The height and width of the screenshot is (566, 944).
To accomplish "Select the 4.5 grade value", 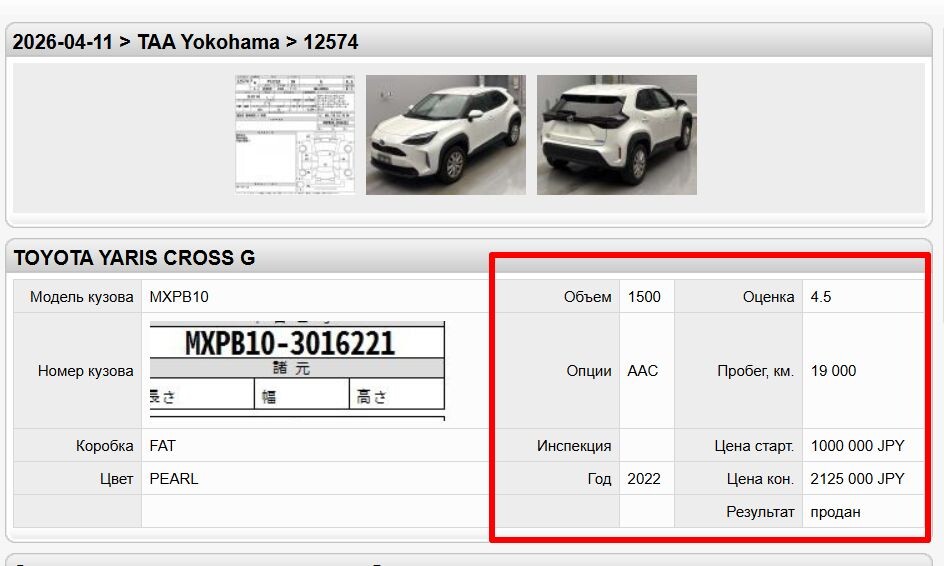I will pos(821,297).
